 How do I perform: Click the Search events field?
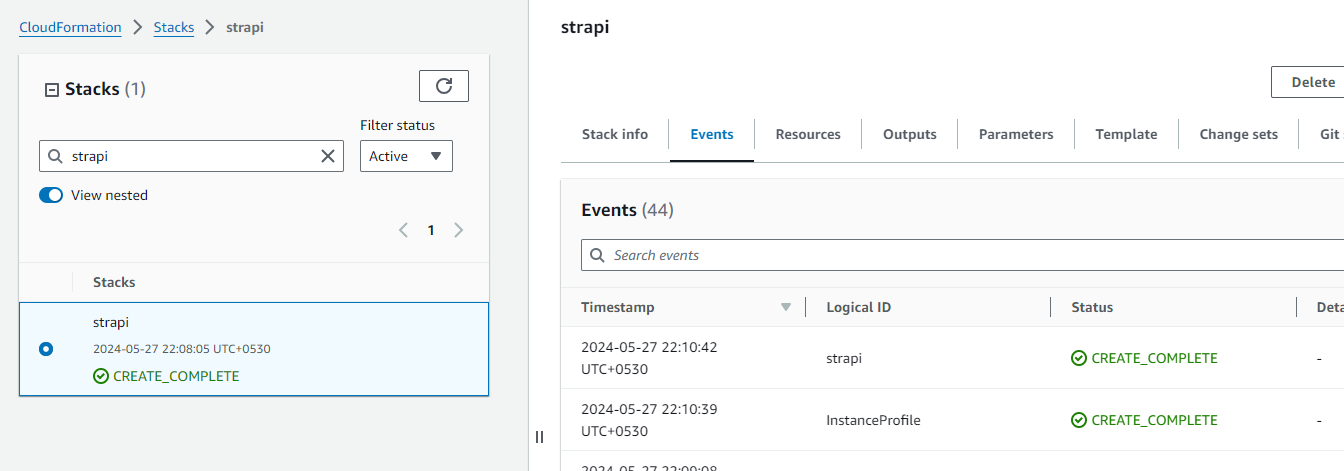coord(962,255)
